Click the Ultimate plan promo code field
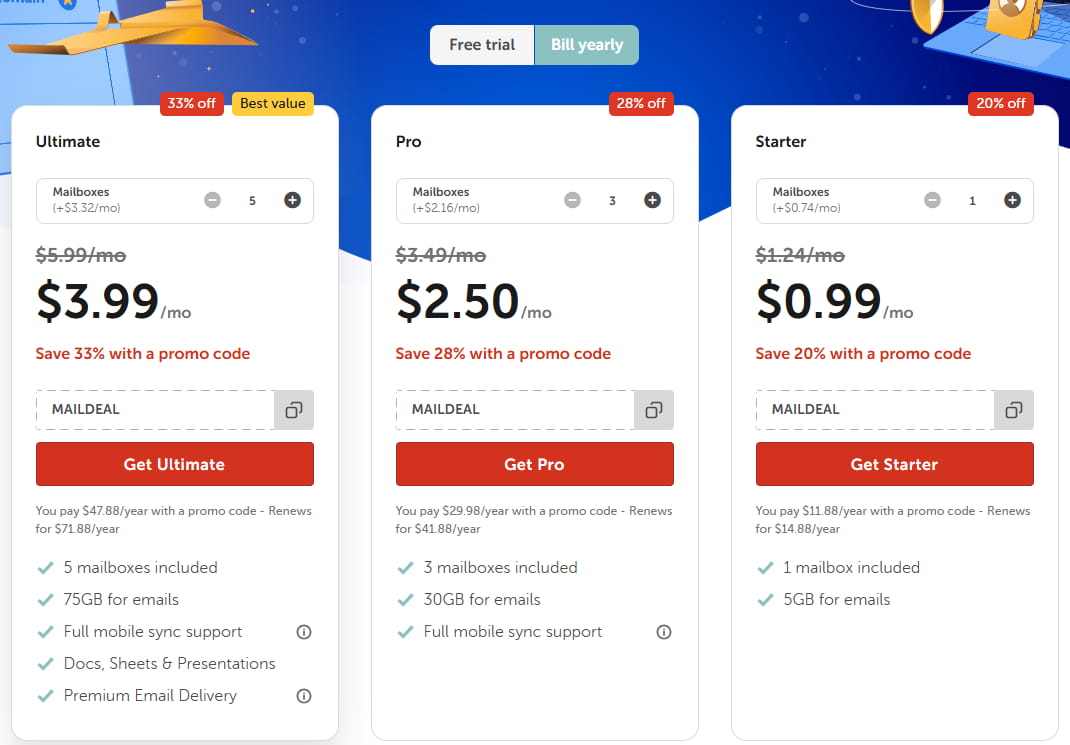This screenshot has height=745, width=1070. 155,410
